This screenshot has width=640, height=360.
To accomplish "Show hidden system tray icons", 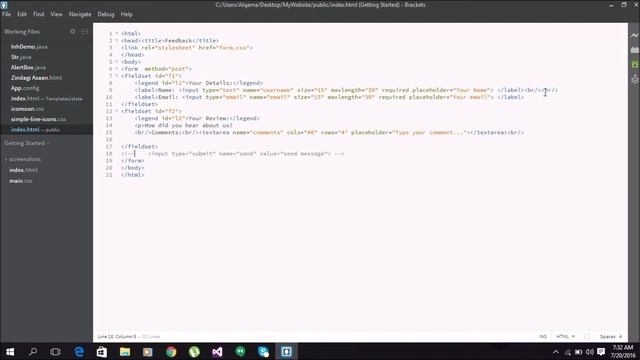I will coord(556,352).
